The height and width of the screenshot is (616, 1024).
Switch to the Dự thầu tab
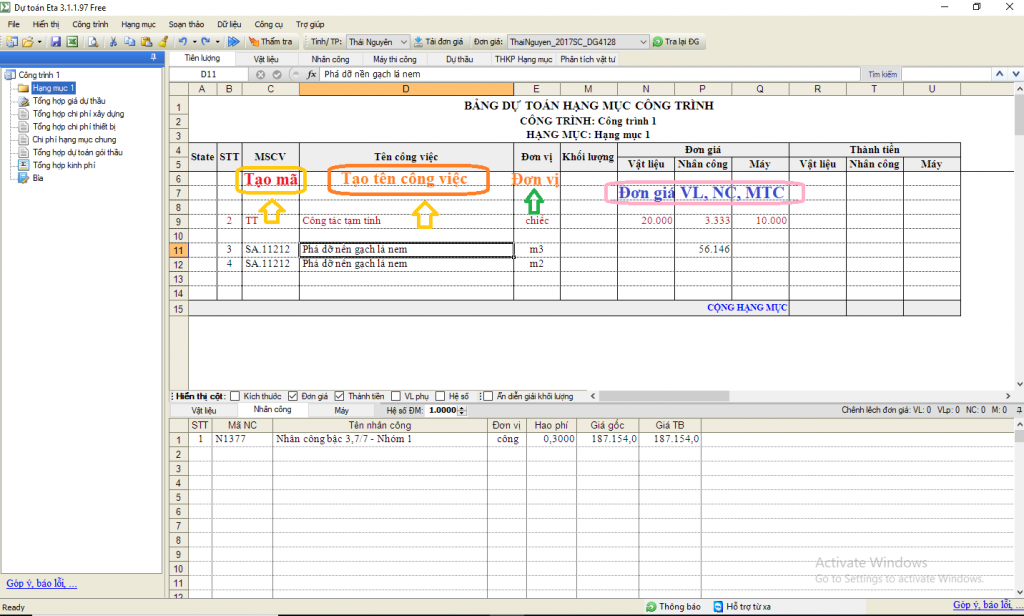[459, 59]
